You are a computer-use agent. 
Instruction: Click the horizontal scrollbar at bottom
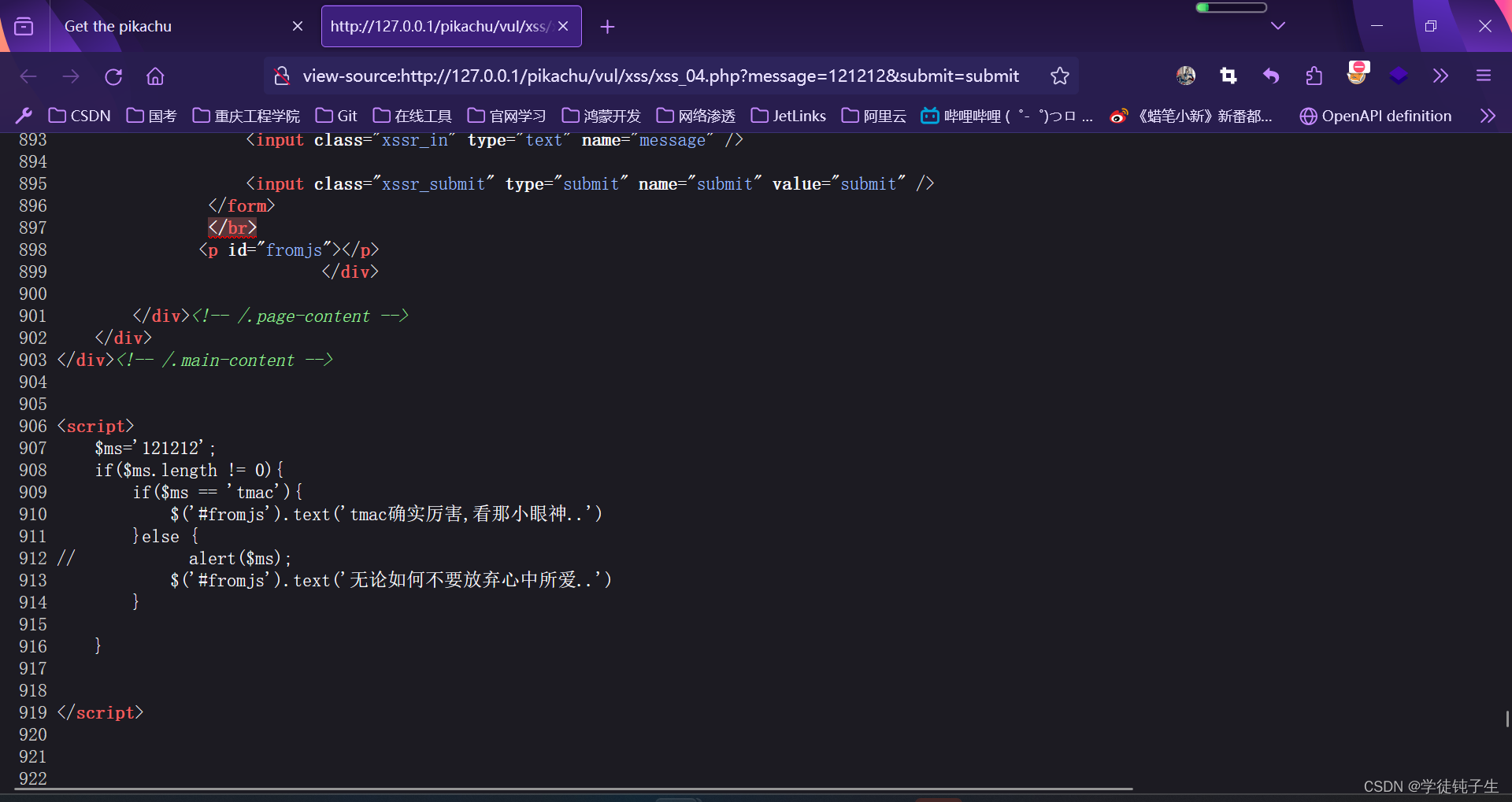pyautogui.click(x=573, y=789)
